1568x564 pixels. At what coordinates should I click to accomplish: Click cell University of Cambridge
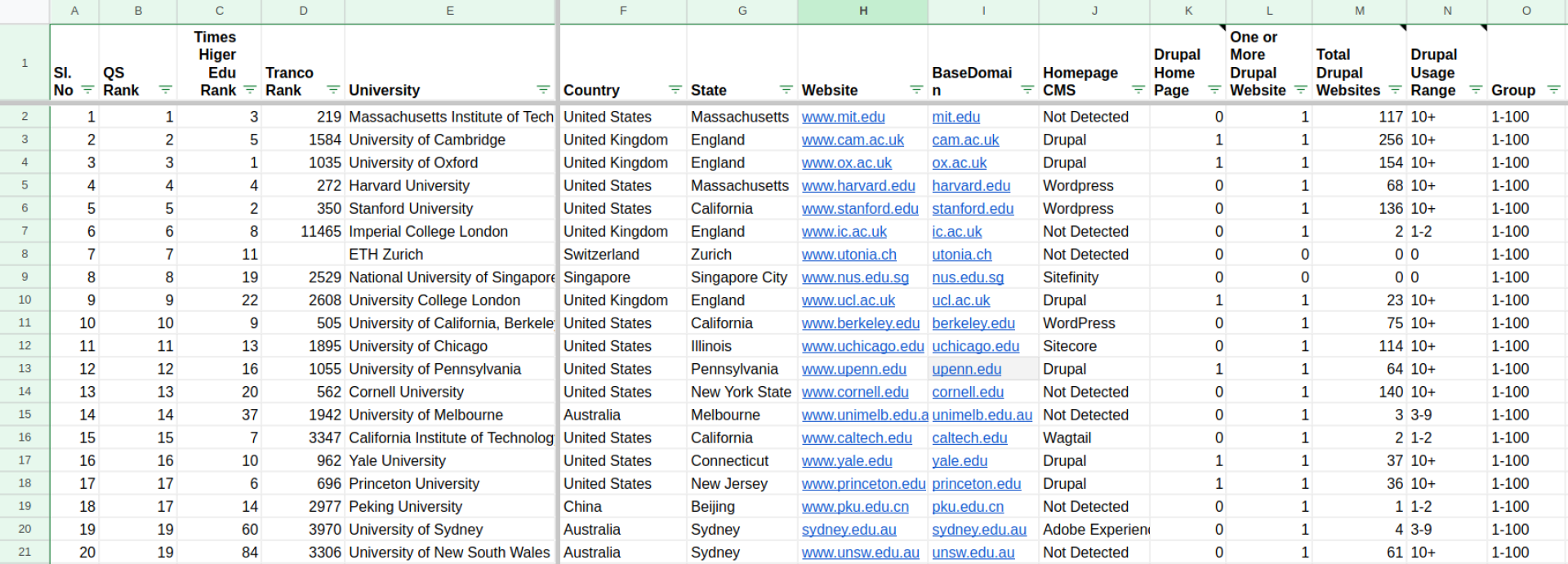(450, 140)
